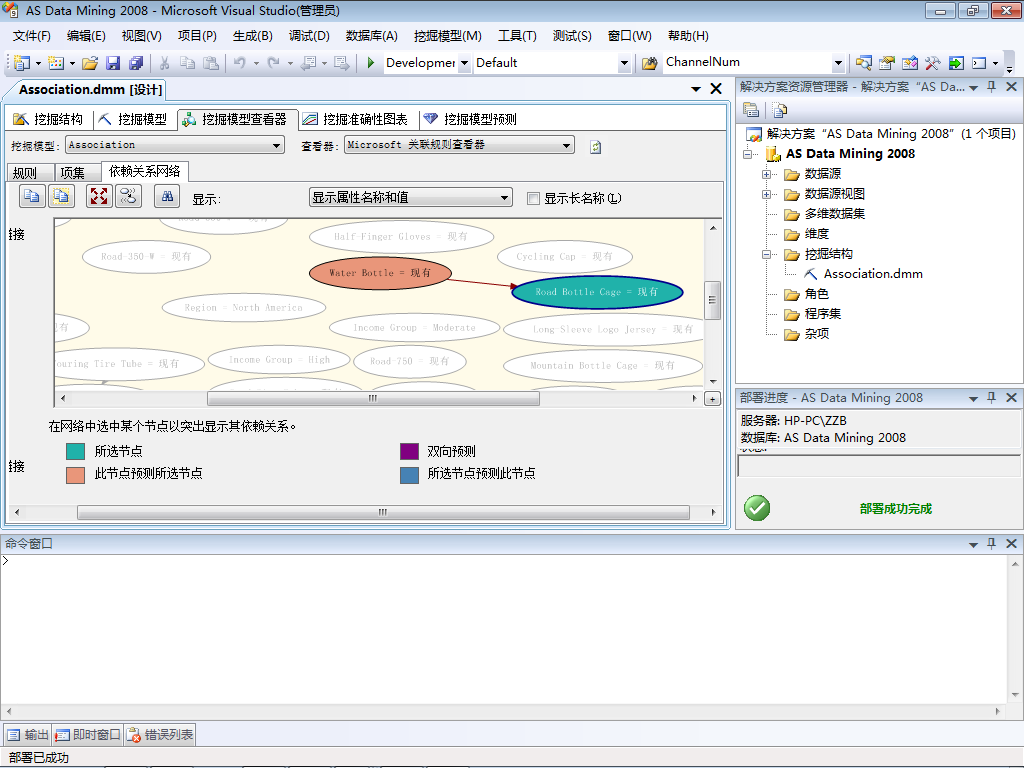
Task: Switch to the 挖掘结构 tab
Action: point(48,119)
